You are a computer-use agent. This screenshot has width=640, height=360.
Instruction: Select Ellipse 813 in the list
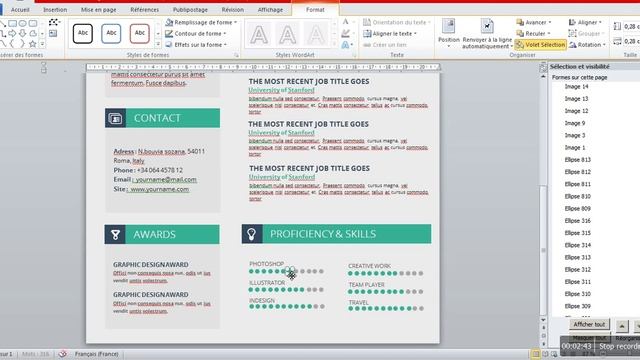(578, 160)
